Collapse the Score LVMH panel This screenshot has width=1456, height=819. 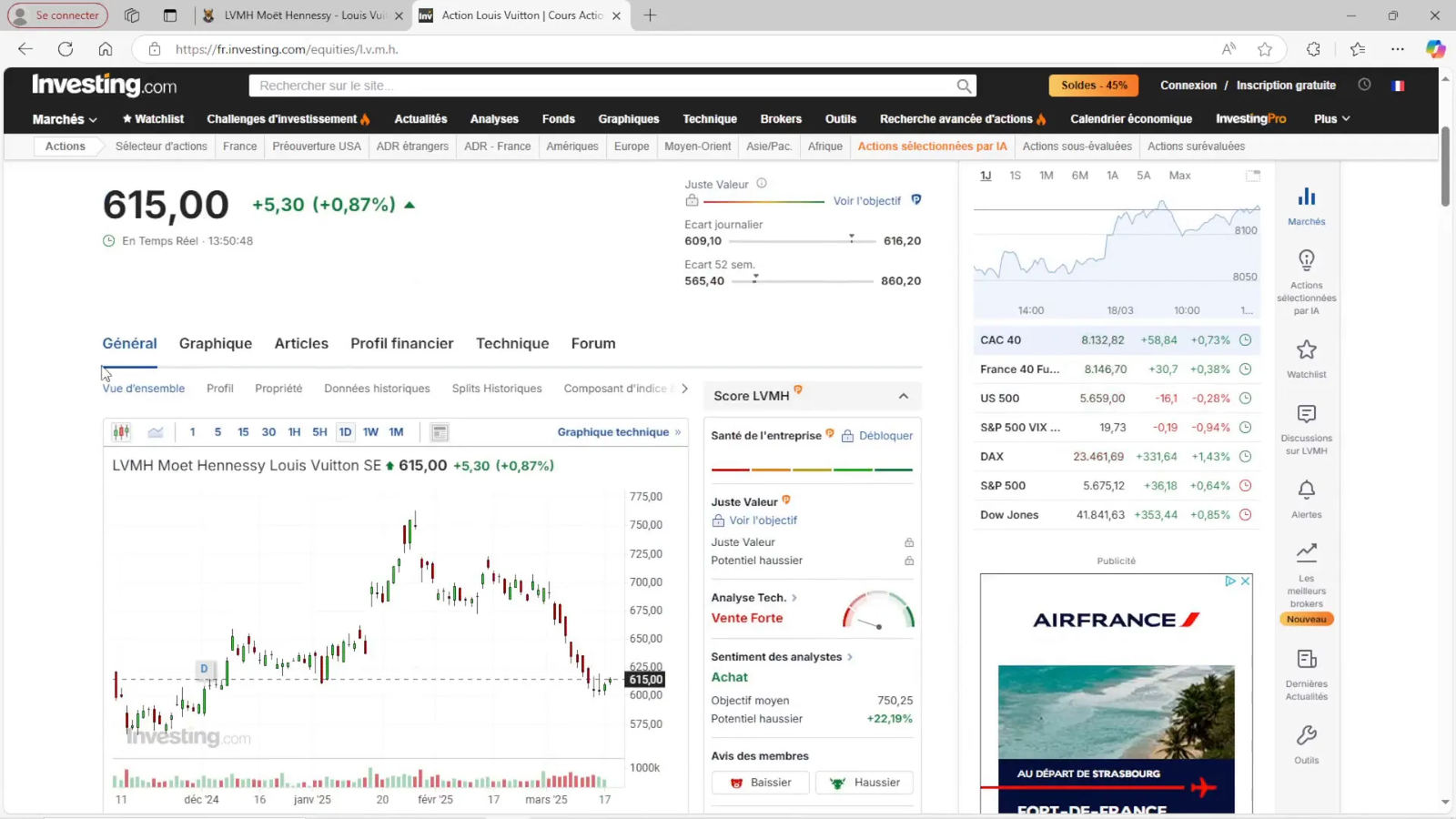pos(904,396)
